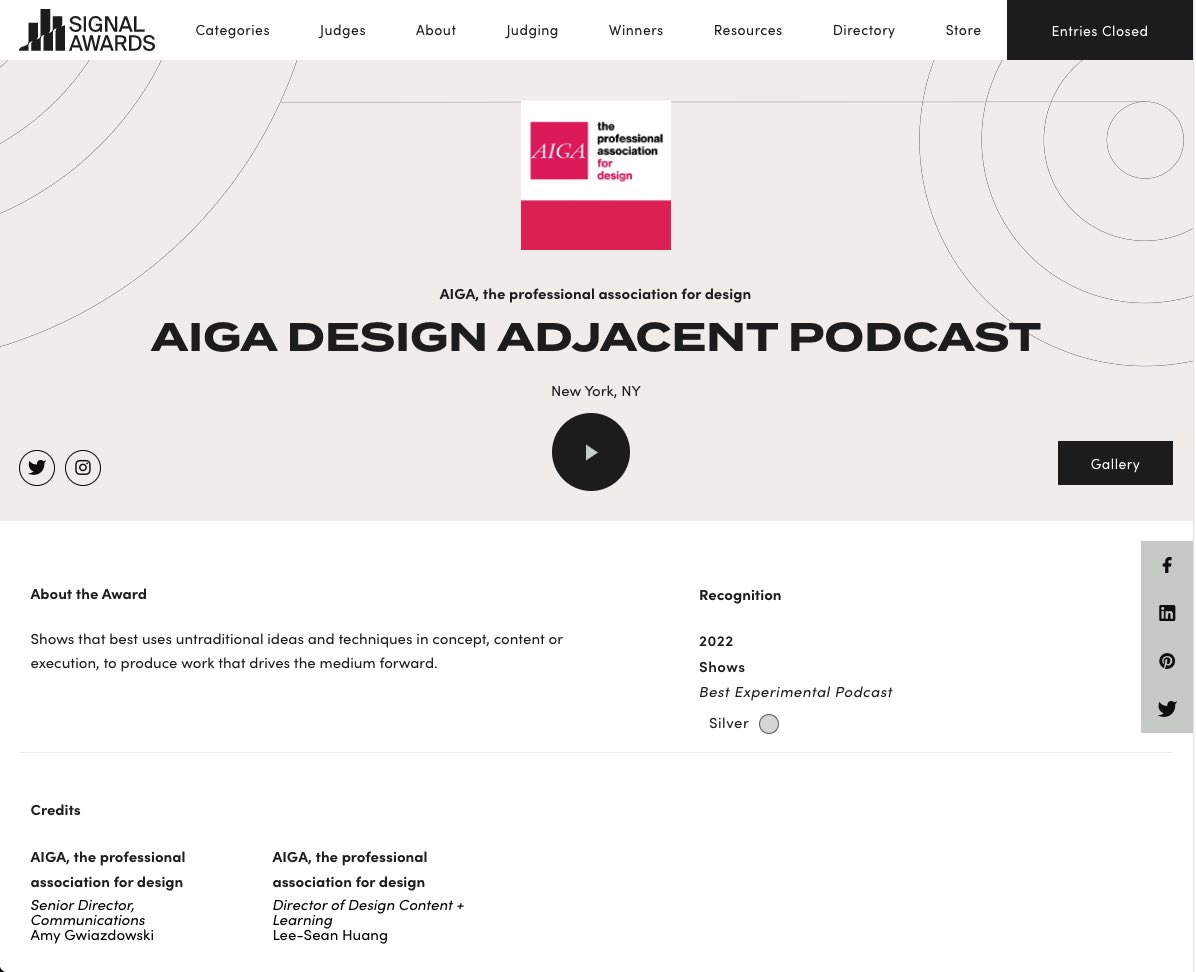Open the About menu item
The height and width of the screenshot is (972, 1196).
[x=436, y=31]
